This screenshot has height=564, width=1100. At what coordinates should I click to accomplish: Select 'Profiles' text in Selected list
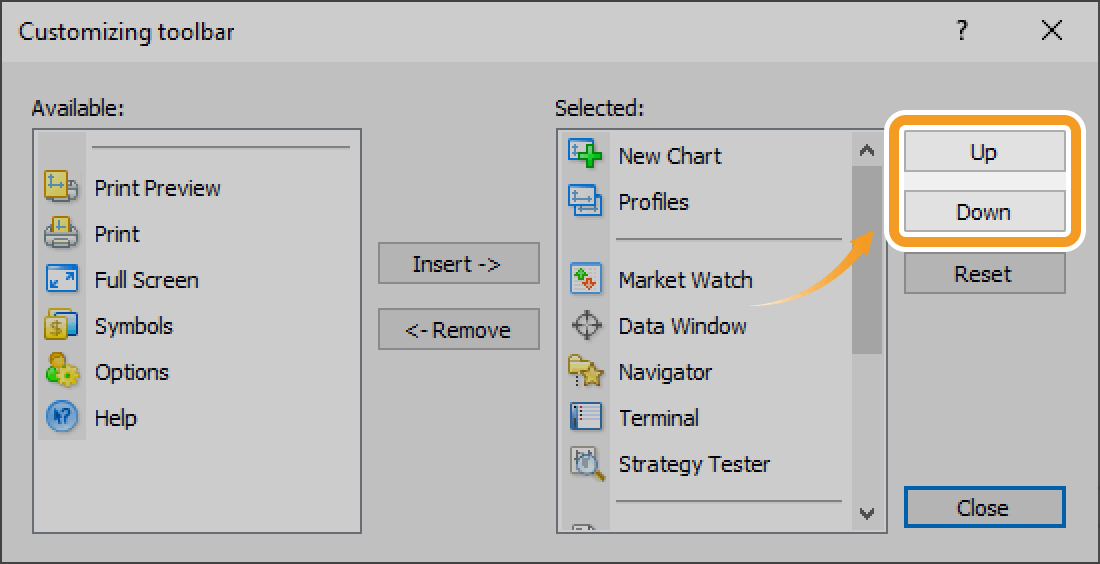coord(654,202)
